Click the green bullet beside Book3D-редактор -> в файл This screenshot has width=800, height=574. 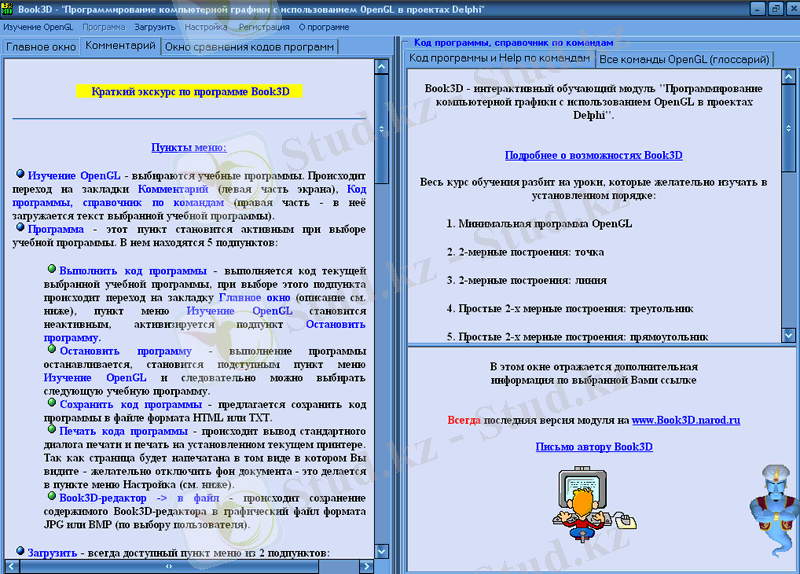point(52,495)
